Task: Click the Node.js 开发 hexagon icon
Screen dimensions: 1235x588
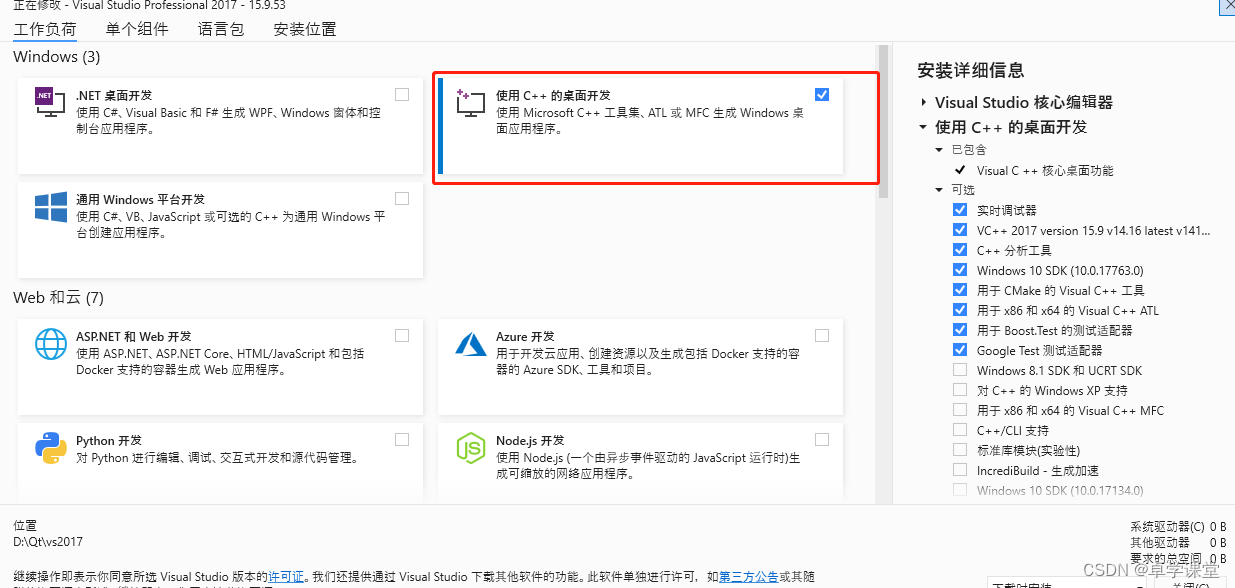Action: point(471,448)
